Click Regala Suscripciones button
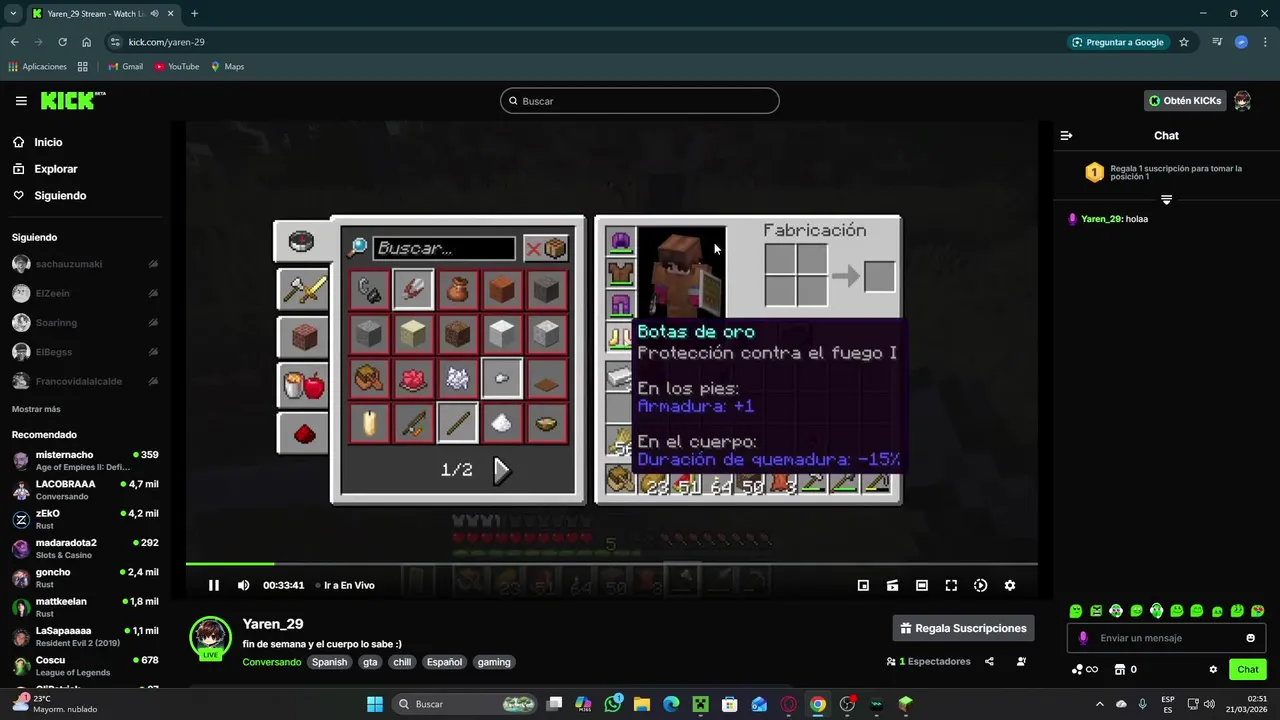Viewport: 1280px width, 720px height. coord(963,628)
